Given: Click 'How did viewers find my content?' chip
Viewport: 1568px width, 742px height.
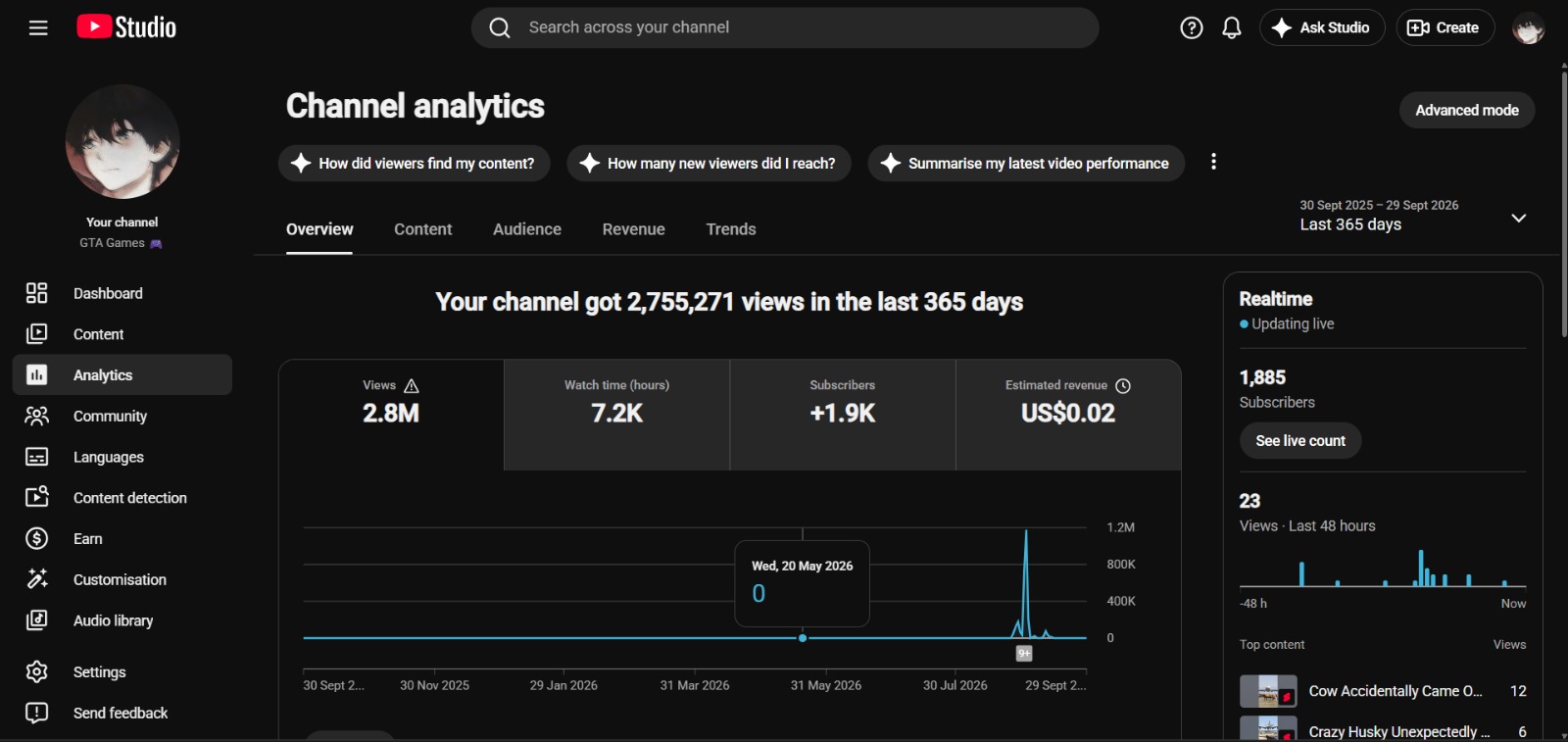Looking at the screenshot, I should pos(415,163).
